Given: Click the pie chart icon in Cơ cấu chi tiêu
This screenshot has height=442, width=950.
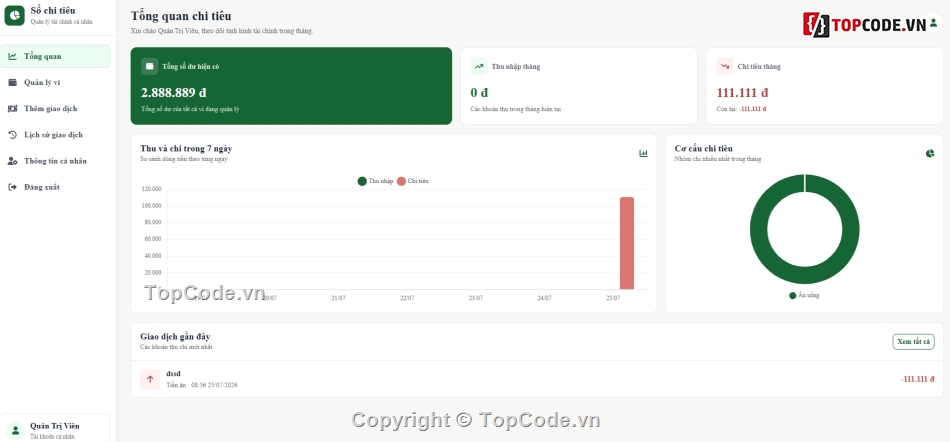Looking at the screenshot, I should point(930,153).
